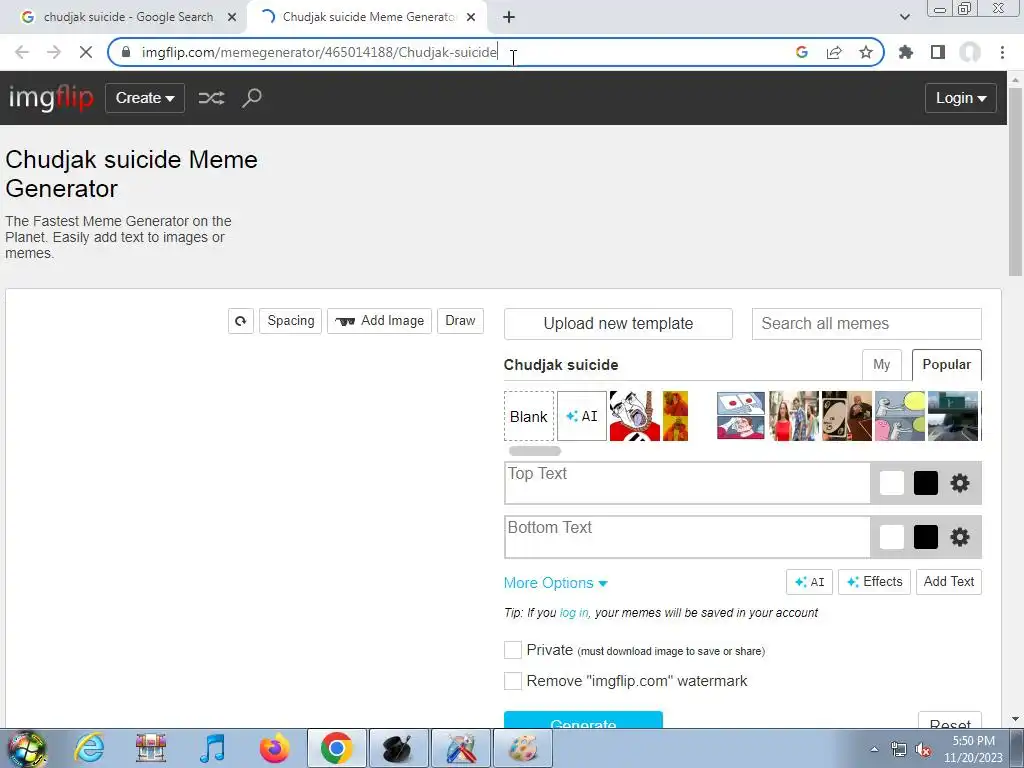This screenshot has height=768, width=1024.
Task: Click Upload new template button
Action: click(618, 323)
